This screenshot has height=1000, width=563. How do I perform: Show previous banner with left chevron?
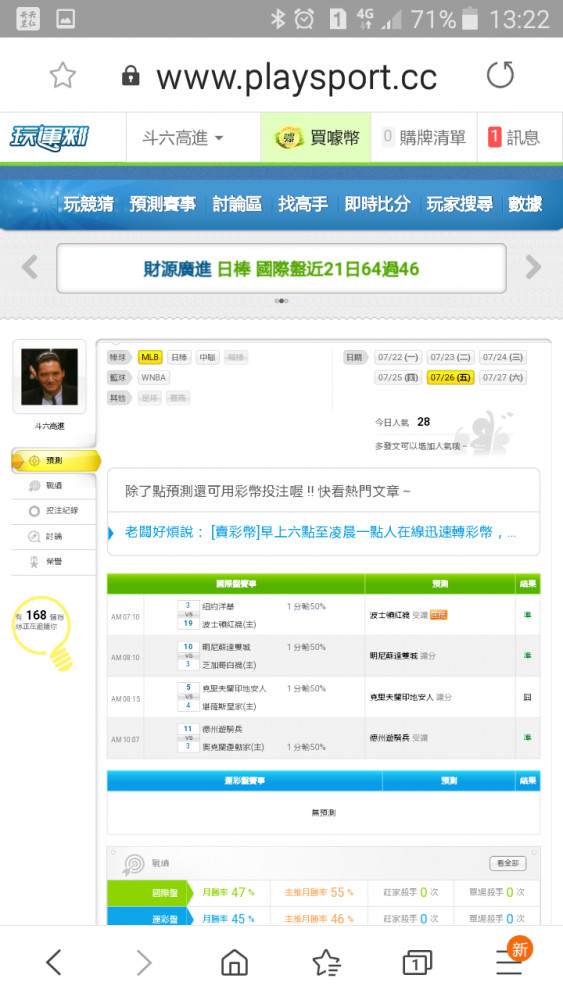click(x=30, y=267)
